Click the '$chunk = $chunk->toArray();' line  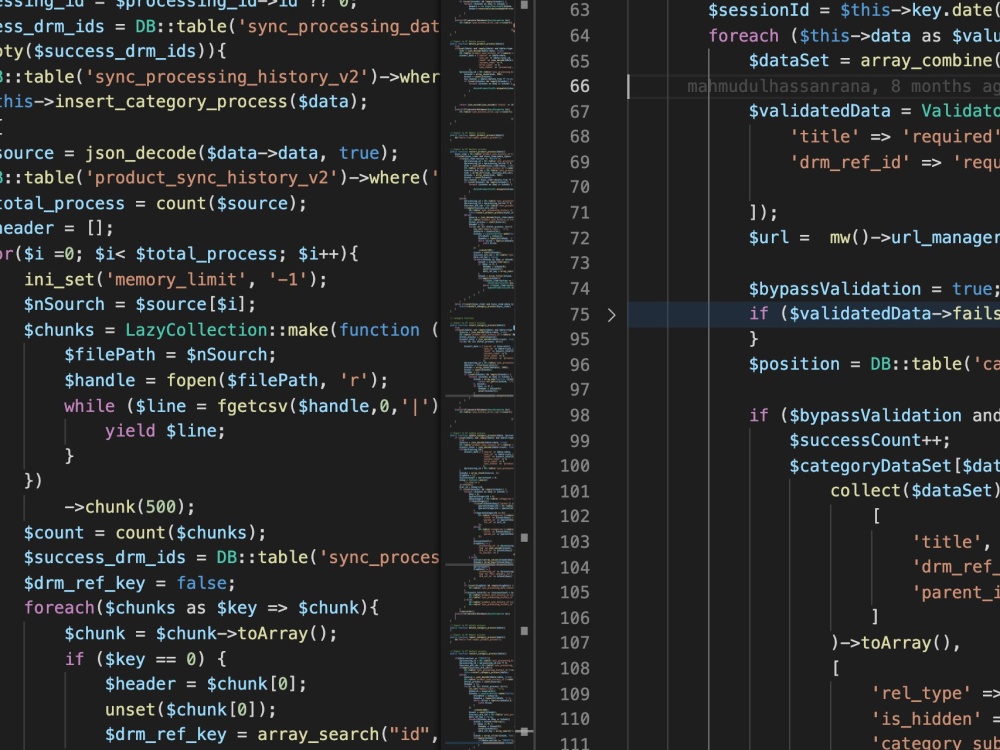200,633
